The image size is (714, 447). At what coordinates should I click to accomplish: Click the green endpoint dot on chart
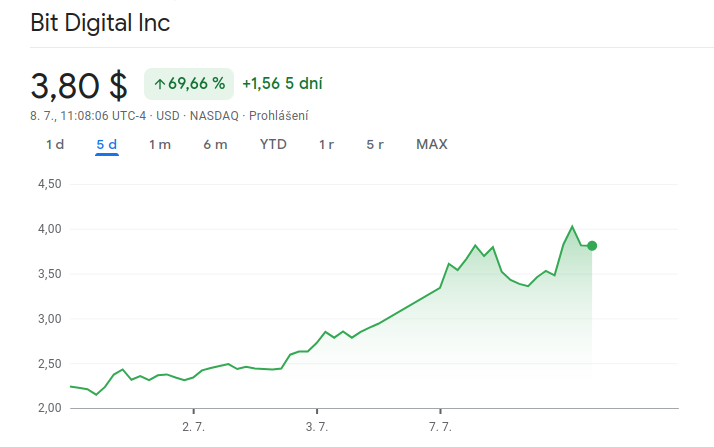point(592,246)
